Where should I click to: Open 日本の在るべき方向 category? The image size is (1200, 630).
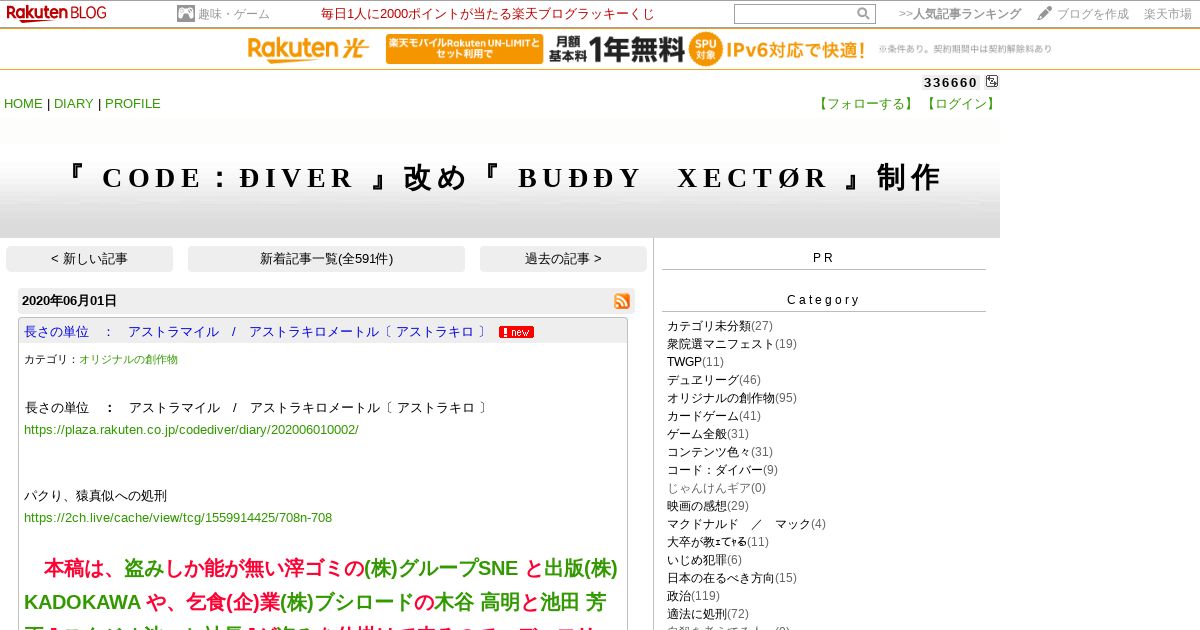pyautogui.click(x=721, y=578)
